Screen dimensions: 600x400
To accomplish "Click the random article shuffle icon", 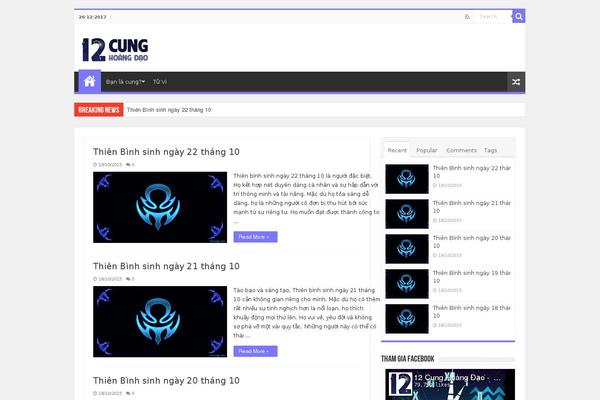I will [516, 82].
